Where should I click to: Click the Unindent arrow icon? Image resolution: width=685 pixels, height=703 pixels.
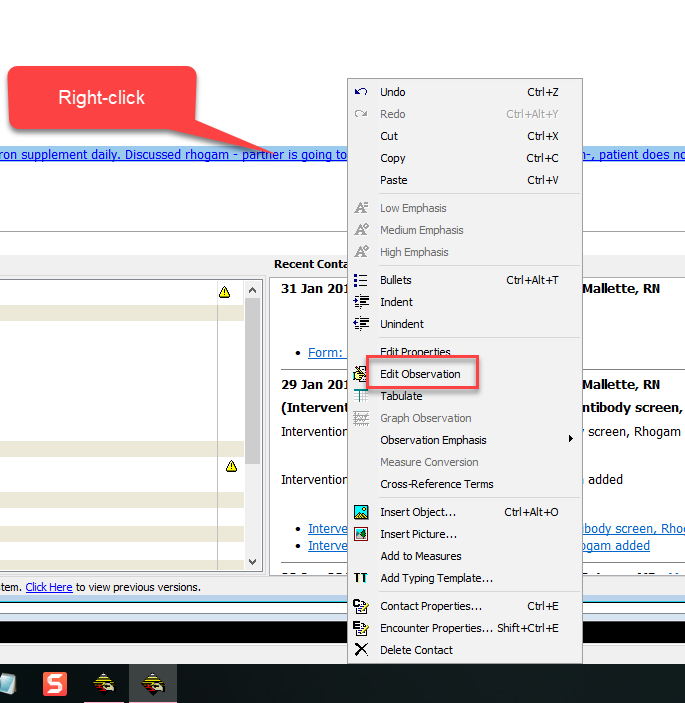[x=361, y=324]
